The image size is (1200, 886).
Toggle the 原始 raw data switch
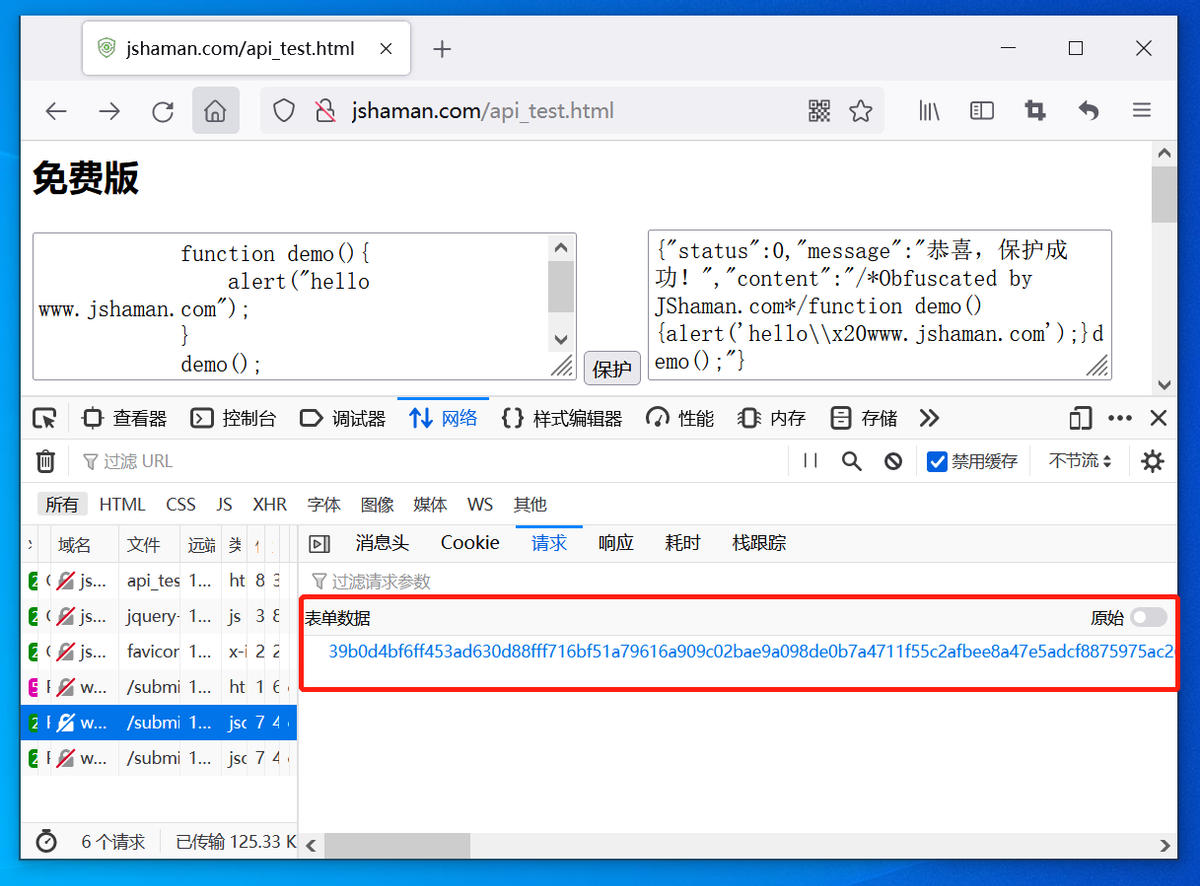coord(1149,618)
